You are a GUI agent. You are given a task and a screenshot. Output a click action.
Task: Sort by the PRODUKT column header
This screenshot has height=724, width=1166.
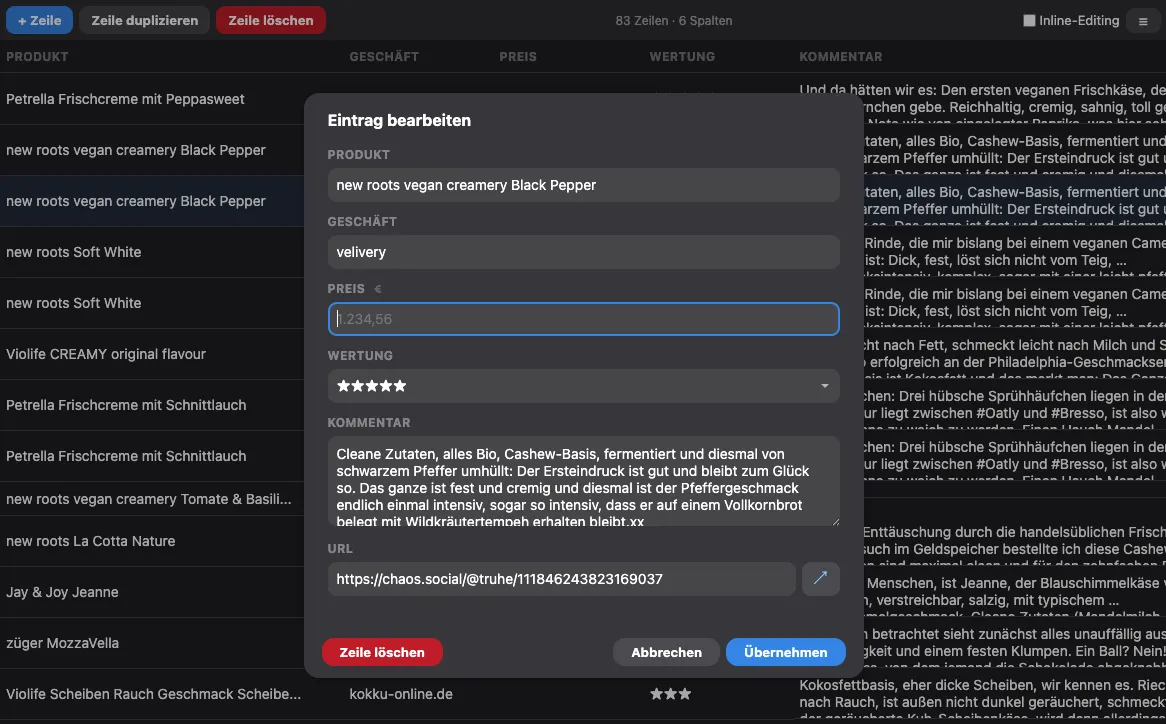(37, 57)
